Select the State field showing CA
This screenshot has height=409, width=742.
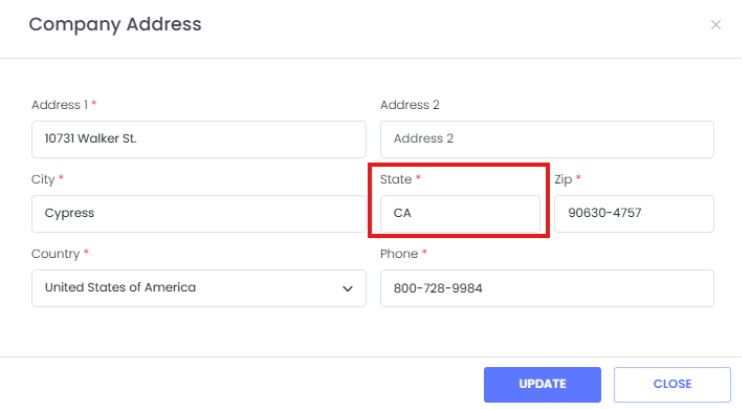point(459,213)
